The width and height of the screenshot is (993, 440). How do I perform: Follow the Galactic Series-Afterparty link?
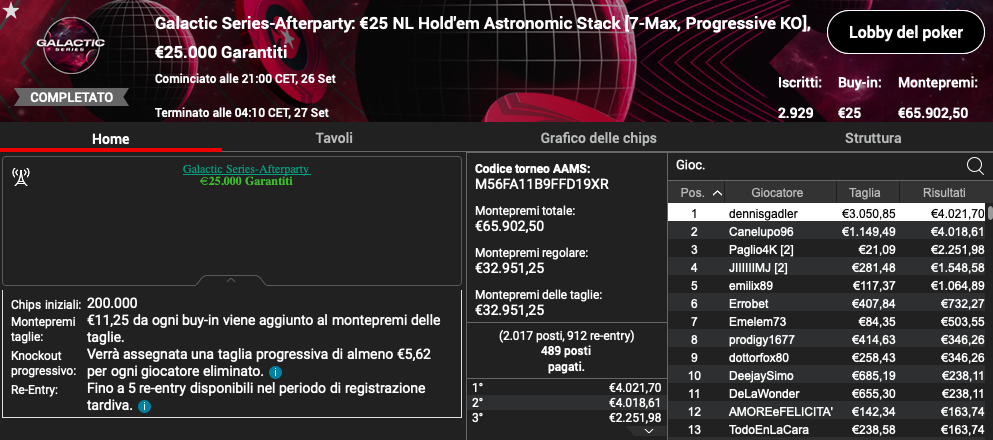[246, 169]
